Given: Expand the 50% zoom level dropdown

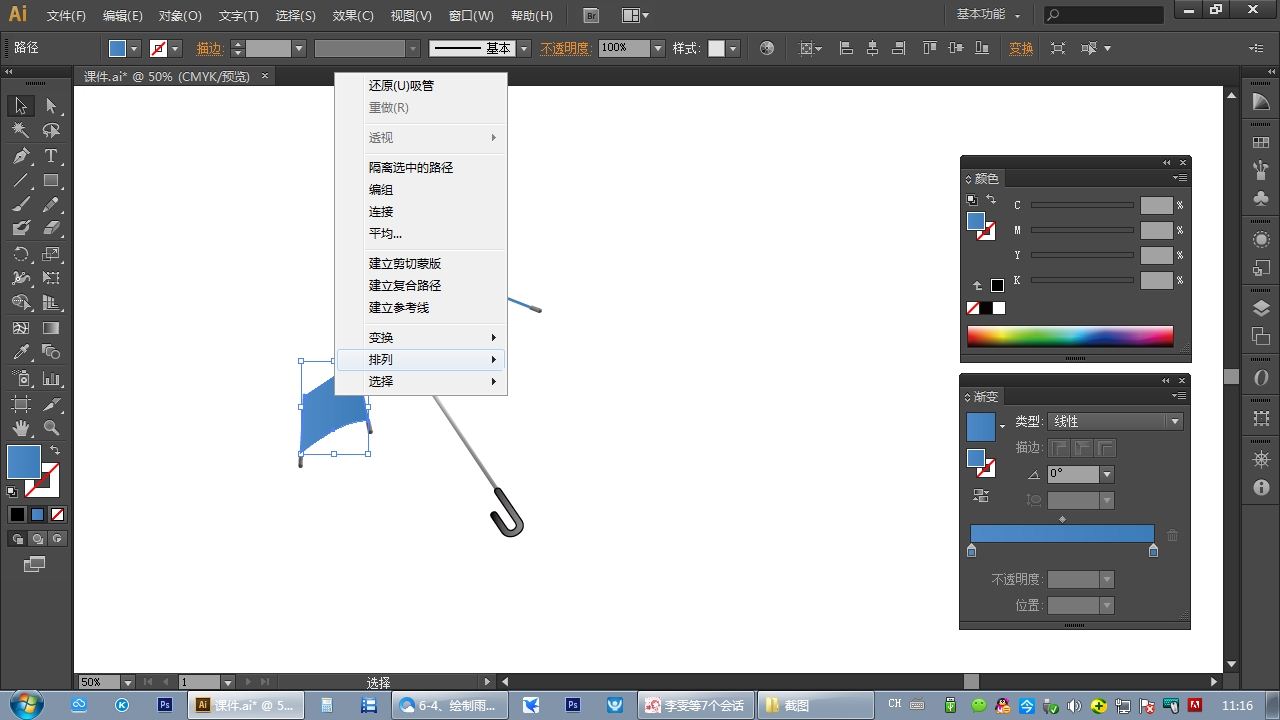Looking at the screenshot, I should tap(128, 682).
